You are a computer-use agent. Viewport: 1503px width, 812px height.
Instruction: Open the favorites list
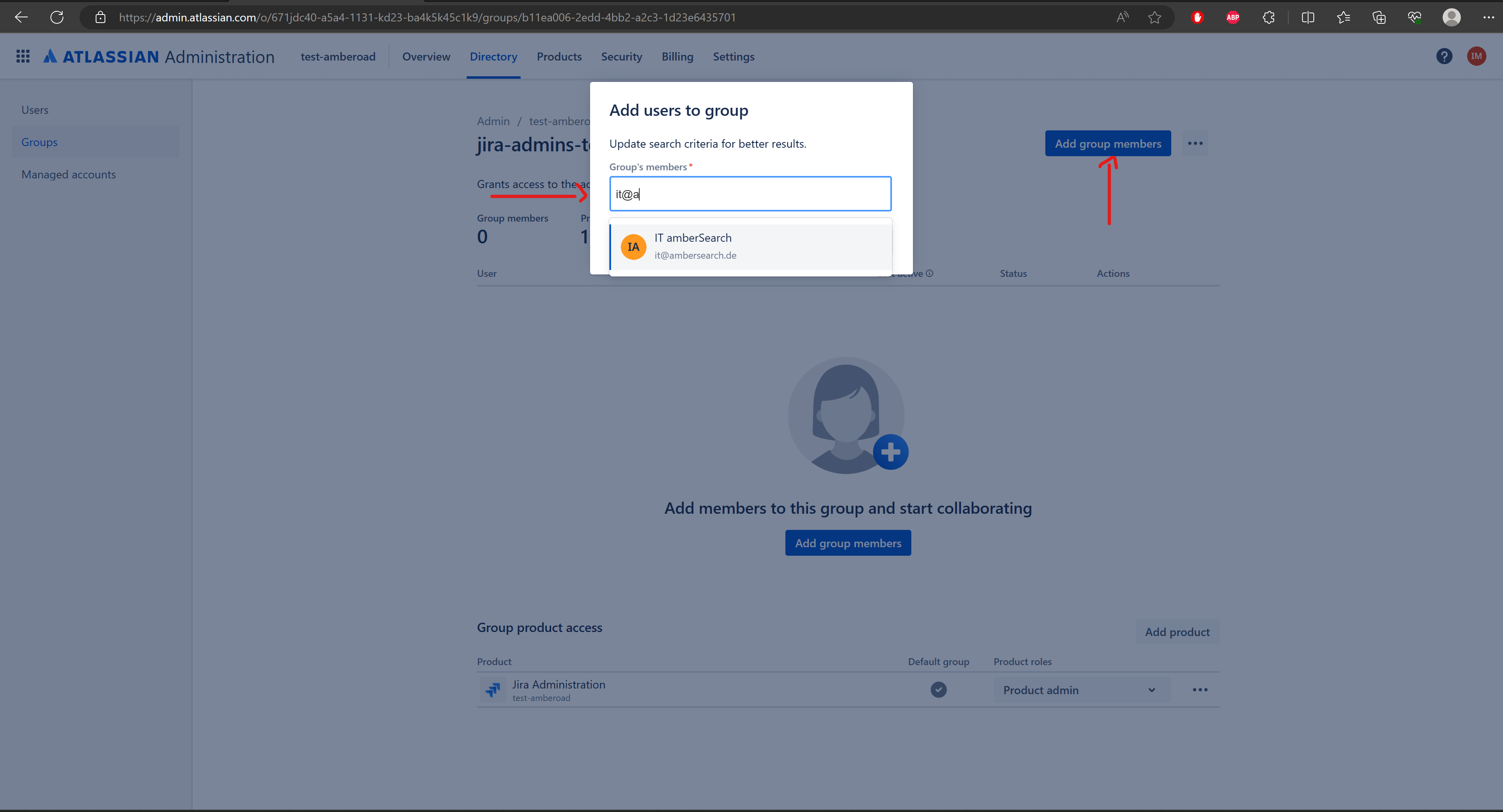click(x=1344, y=17)
